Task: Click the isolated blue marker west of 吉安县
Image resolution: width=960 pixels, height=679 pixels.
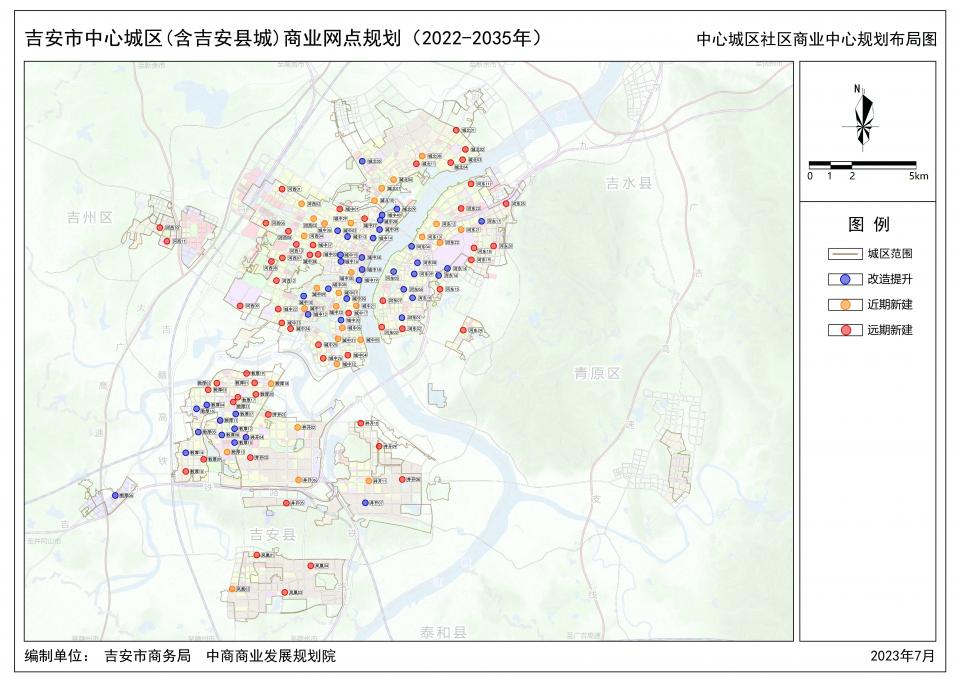Action: (117, 494)
